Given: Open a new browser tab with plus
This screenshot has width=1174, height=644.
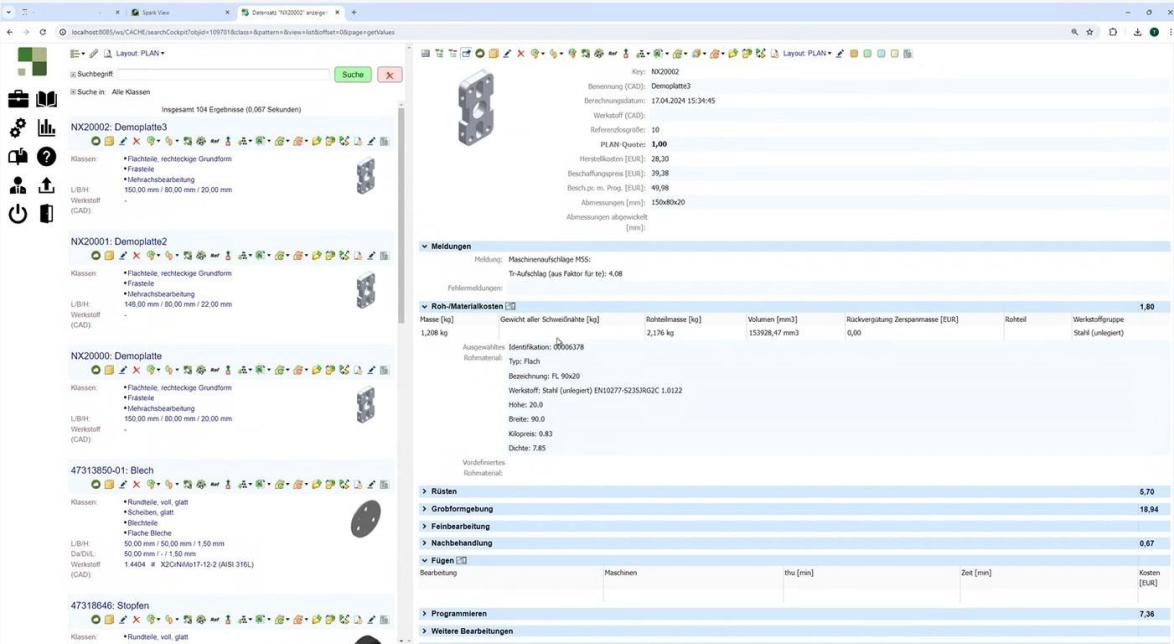Looking at the screenshot, I should (x=354, y=12).
